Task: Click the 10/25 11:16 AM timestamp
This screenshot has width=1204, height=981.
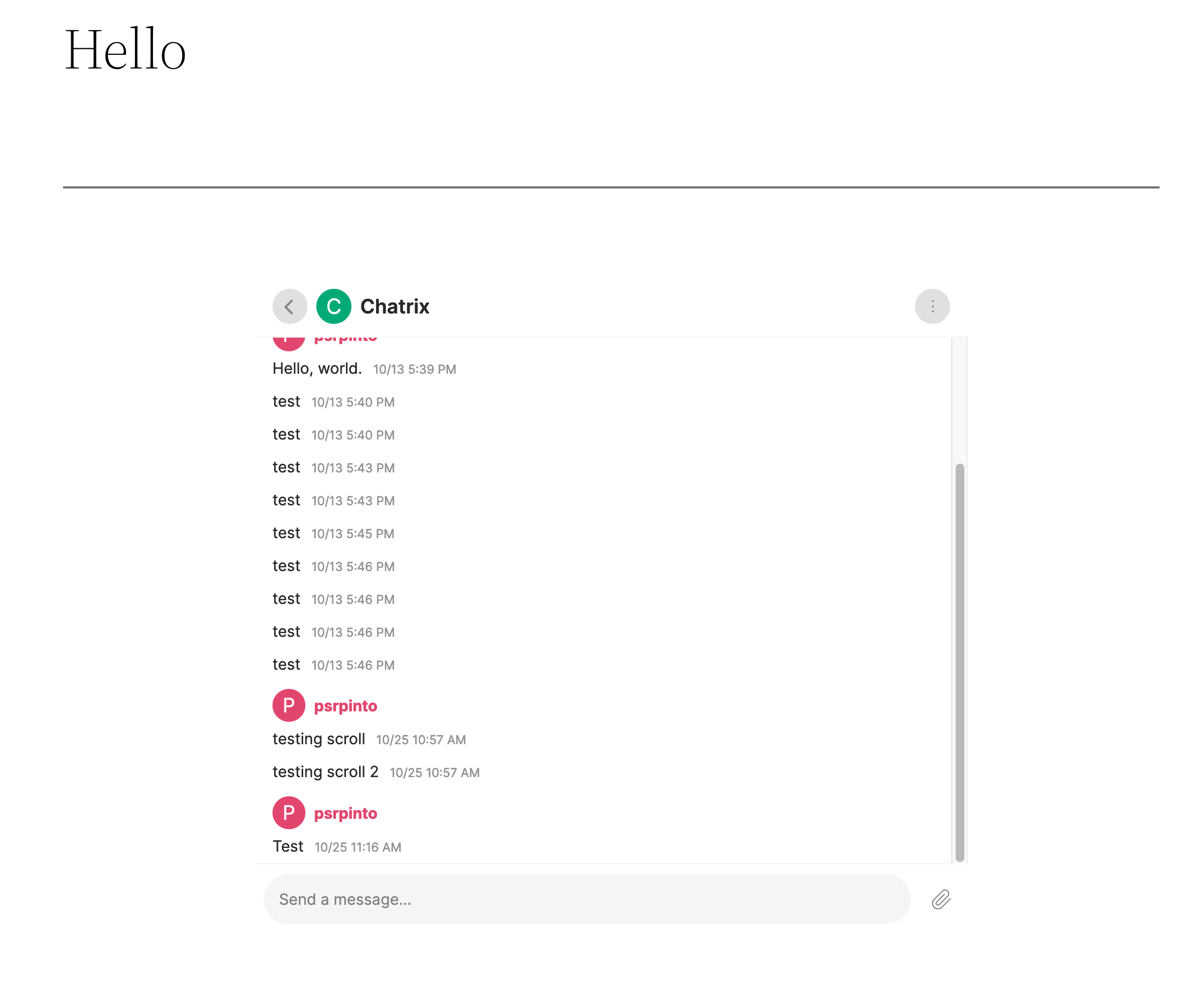Action: point(358,847)
